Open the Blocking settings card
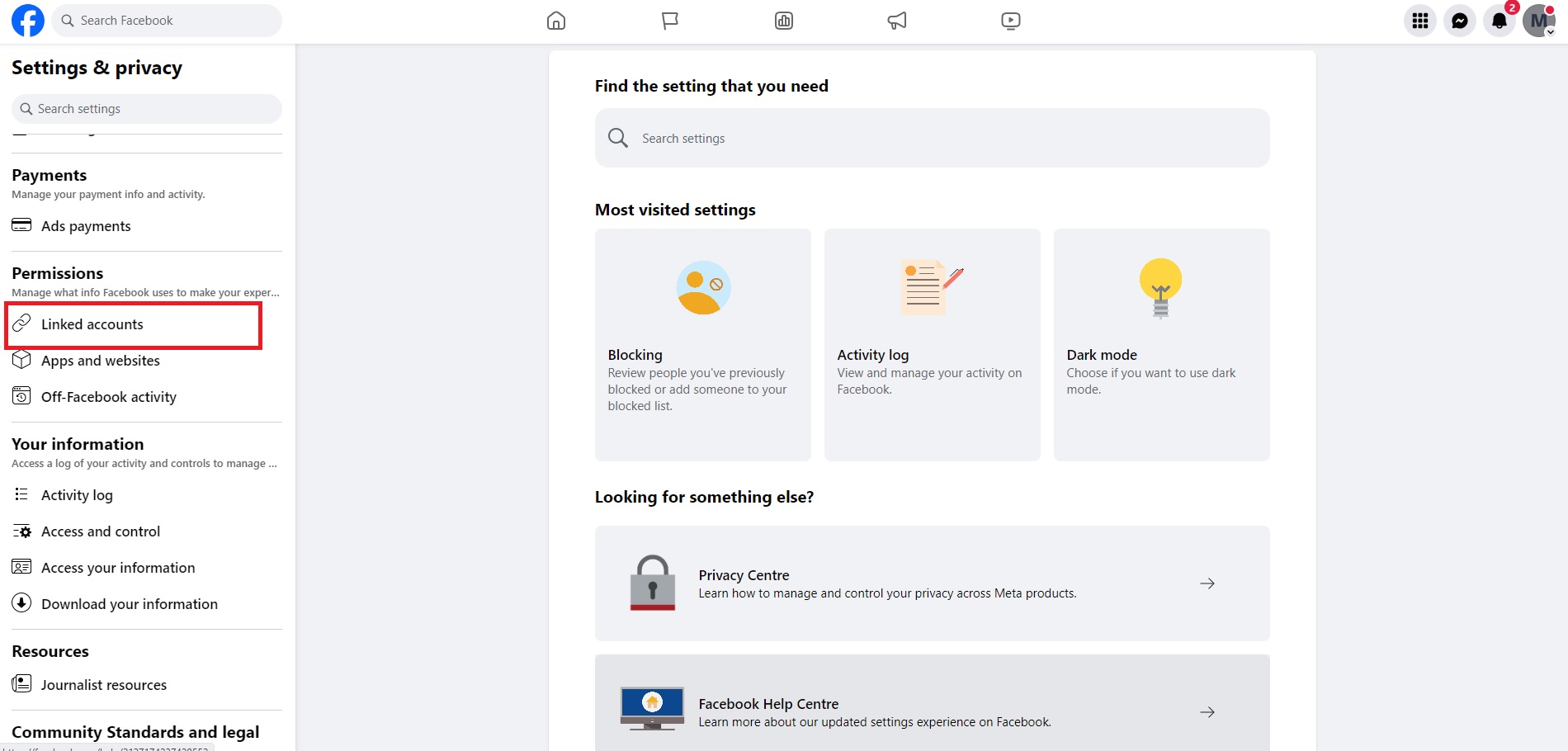This screenshot has width=1568, height=751. (x=703, y=345)
